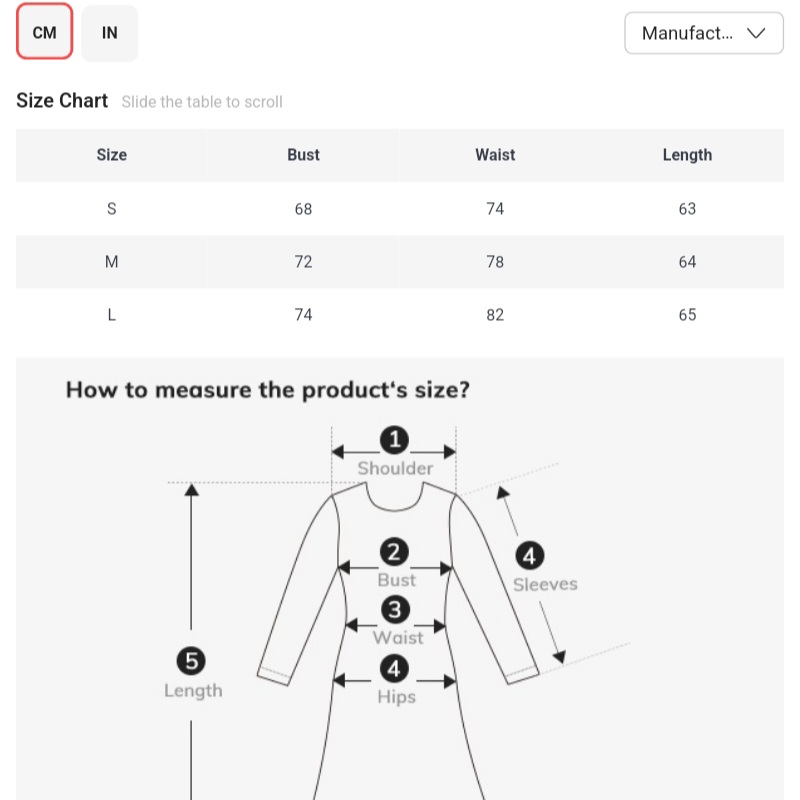Click the Waist column header in the table
The width and height of the screenshot is (800, 800).
(x=495, y=155)
